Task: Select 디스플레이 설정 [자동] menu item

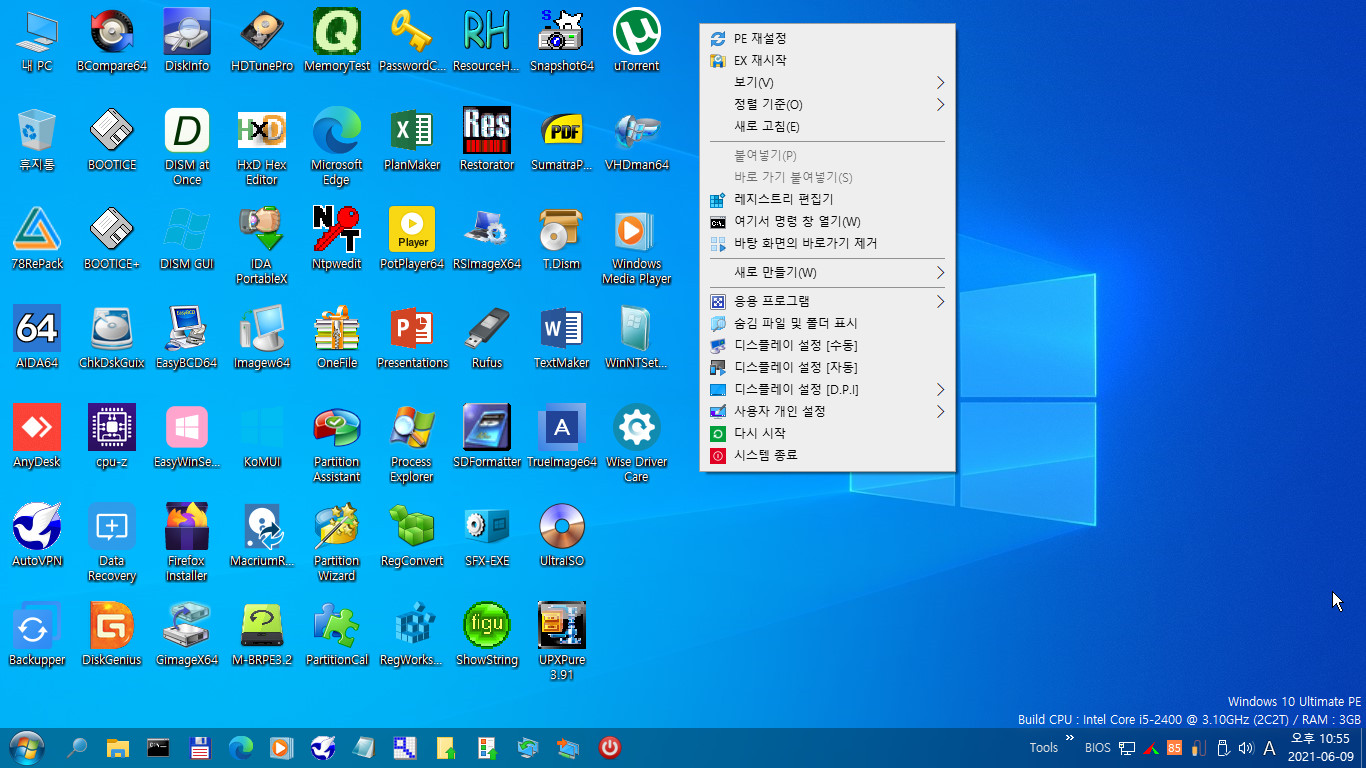Action: click(827, 367)
